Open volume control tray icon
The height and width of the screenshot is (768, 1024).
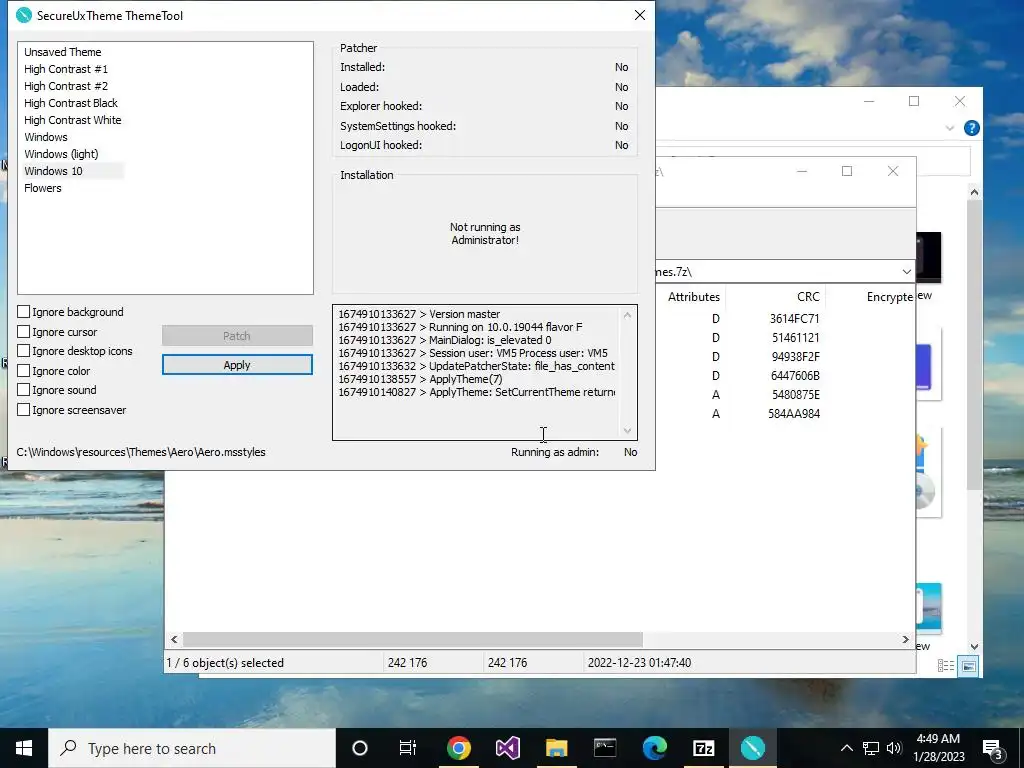[x=894, y=748]
